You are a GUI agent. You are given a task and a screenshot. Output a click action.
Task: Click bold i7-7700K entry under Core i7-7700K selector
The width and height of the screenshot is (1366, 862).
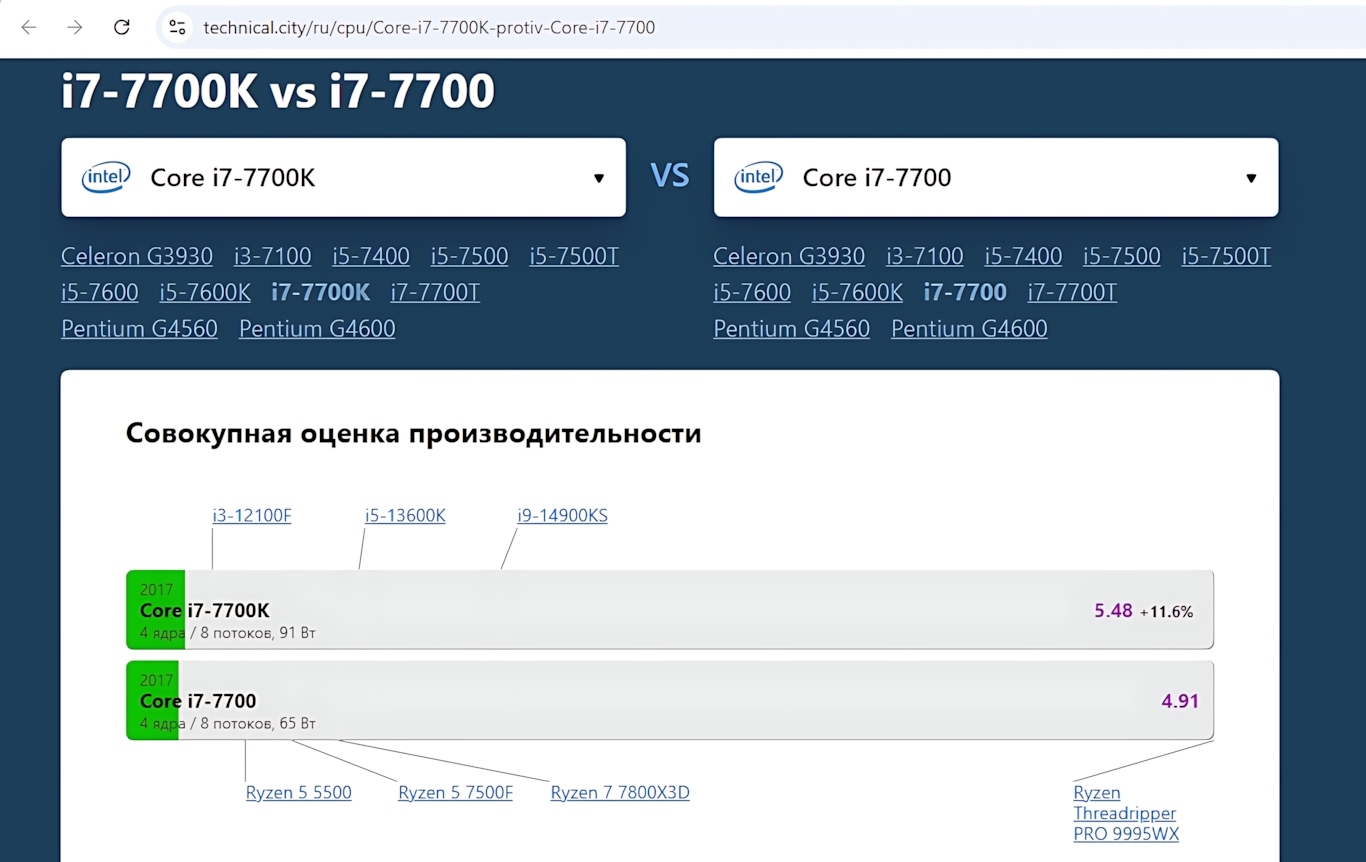click(321, 292)
